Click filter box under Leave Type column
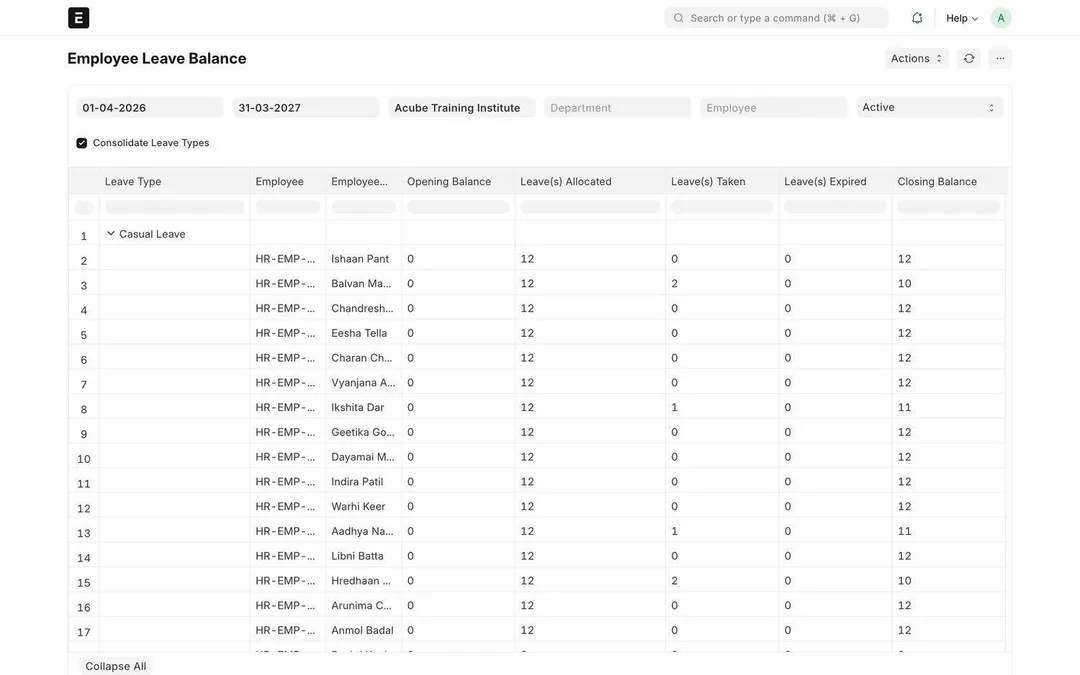Viewport: 1080px width, 675px height. coord(174,207)
